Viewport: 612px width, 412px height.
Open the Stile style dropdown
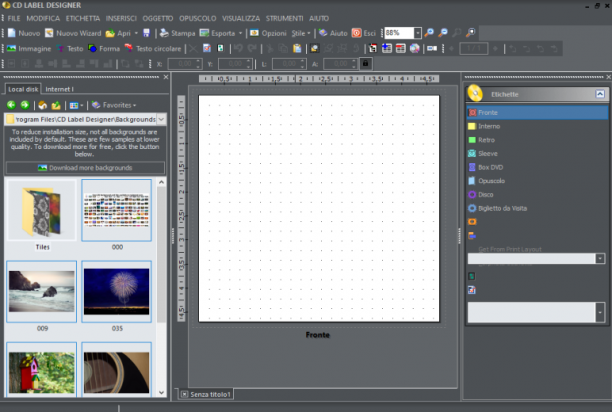pyautogui.click(x=301, y=33)
